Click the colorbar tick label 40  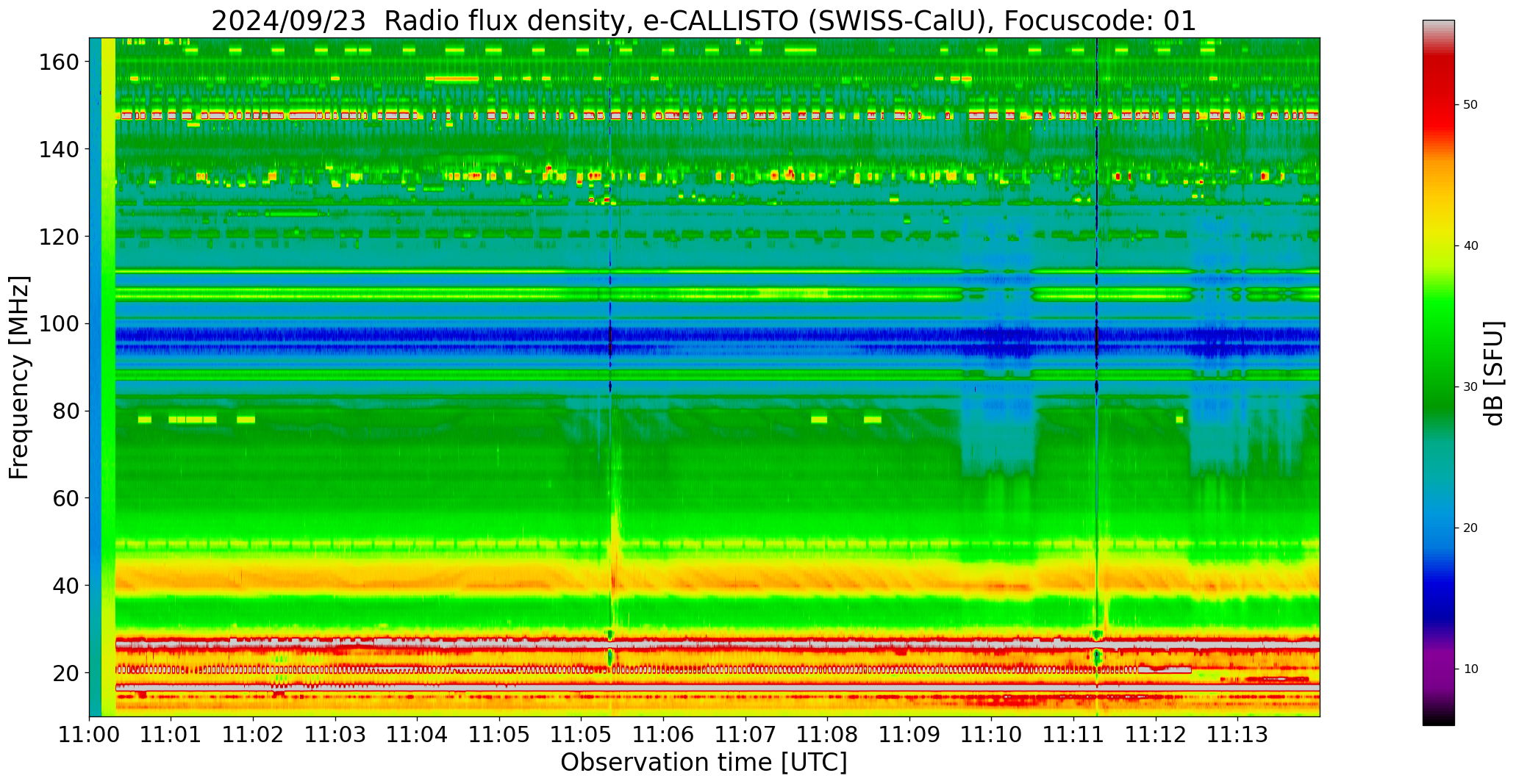click(x=1470, y=246)
